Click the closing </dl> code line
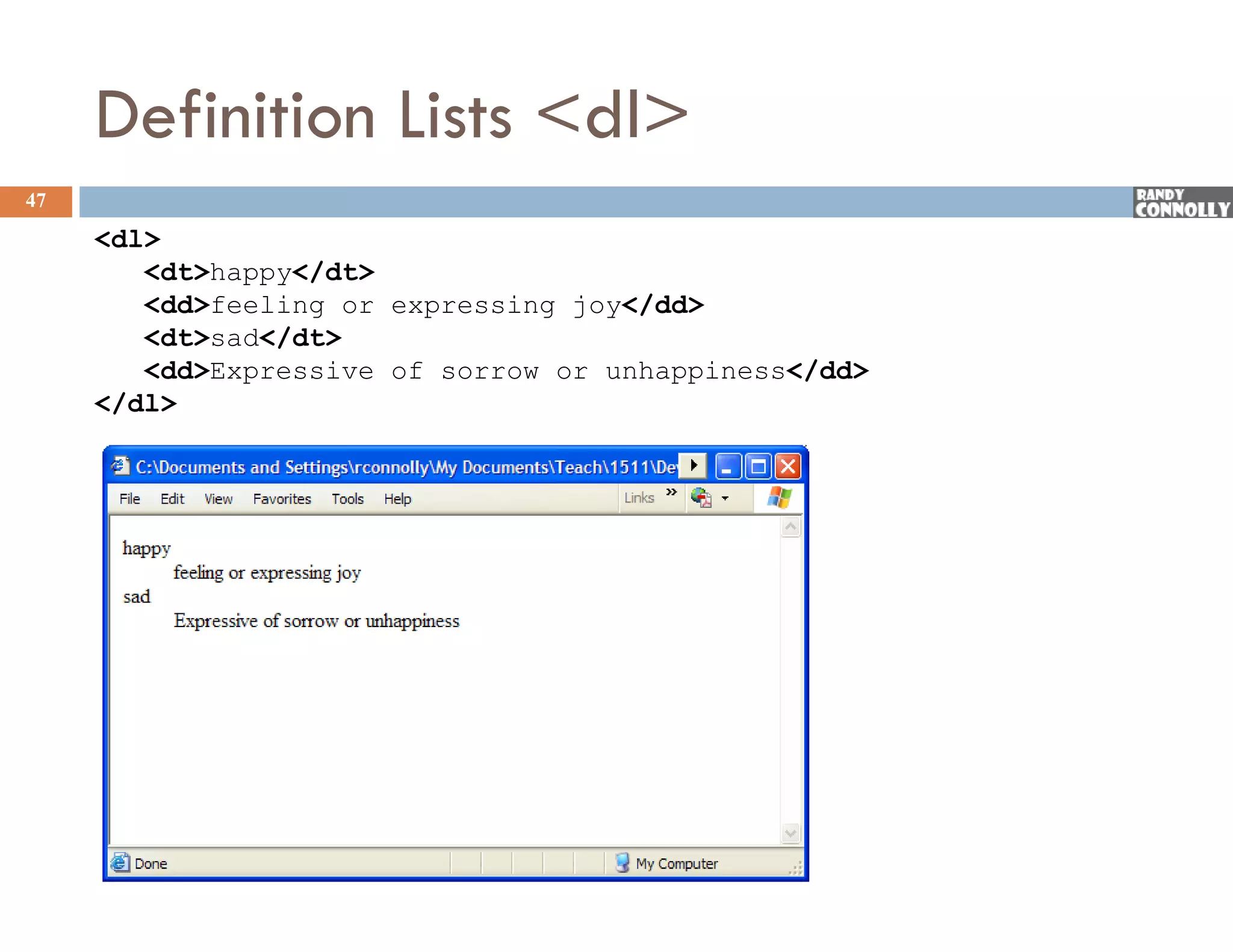Screen dimensions: 1233x952 click(135, 403)
